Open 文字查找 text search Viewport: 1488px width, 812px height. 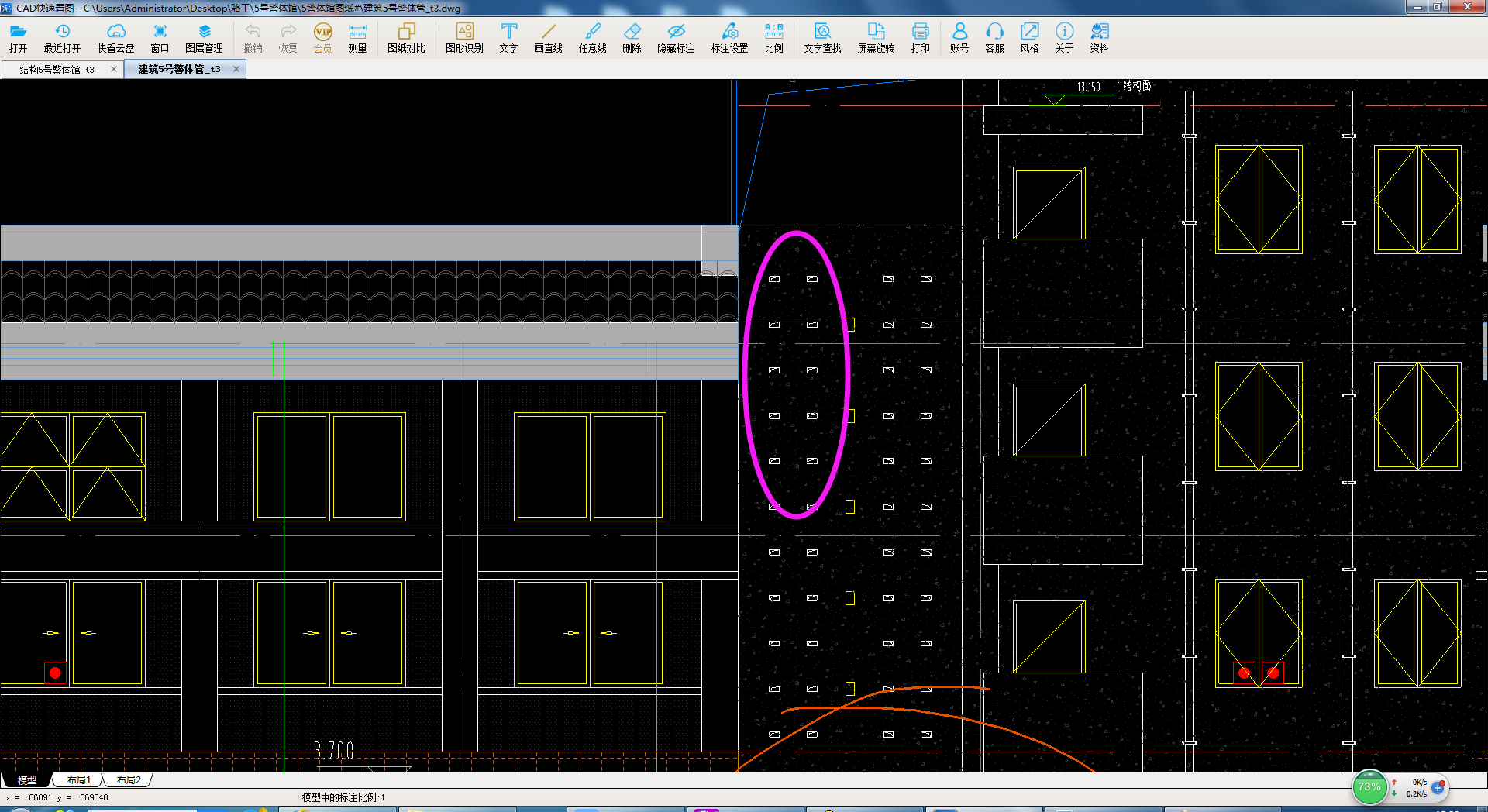pos(822,37)
